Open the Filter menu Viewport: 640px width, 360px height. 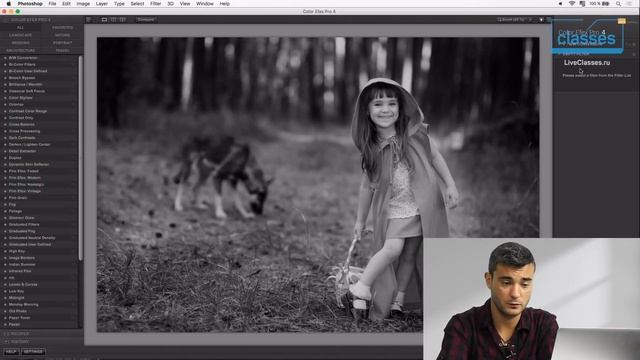(x=155, y=4)
